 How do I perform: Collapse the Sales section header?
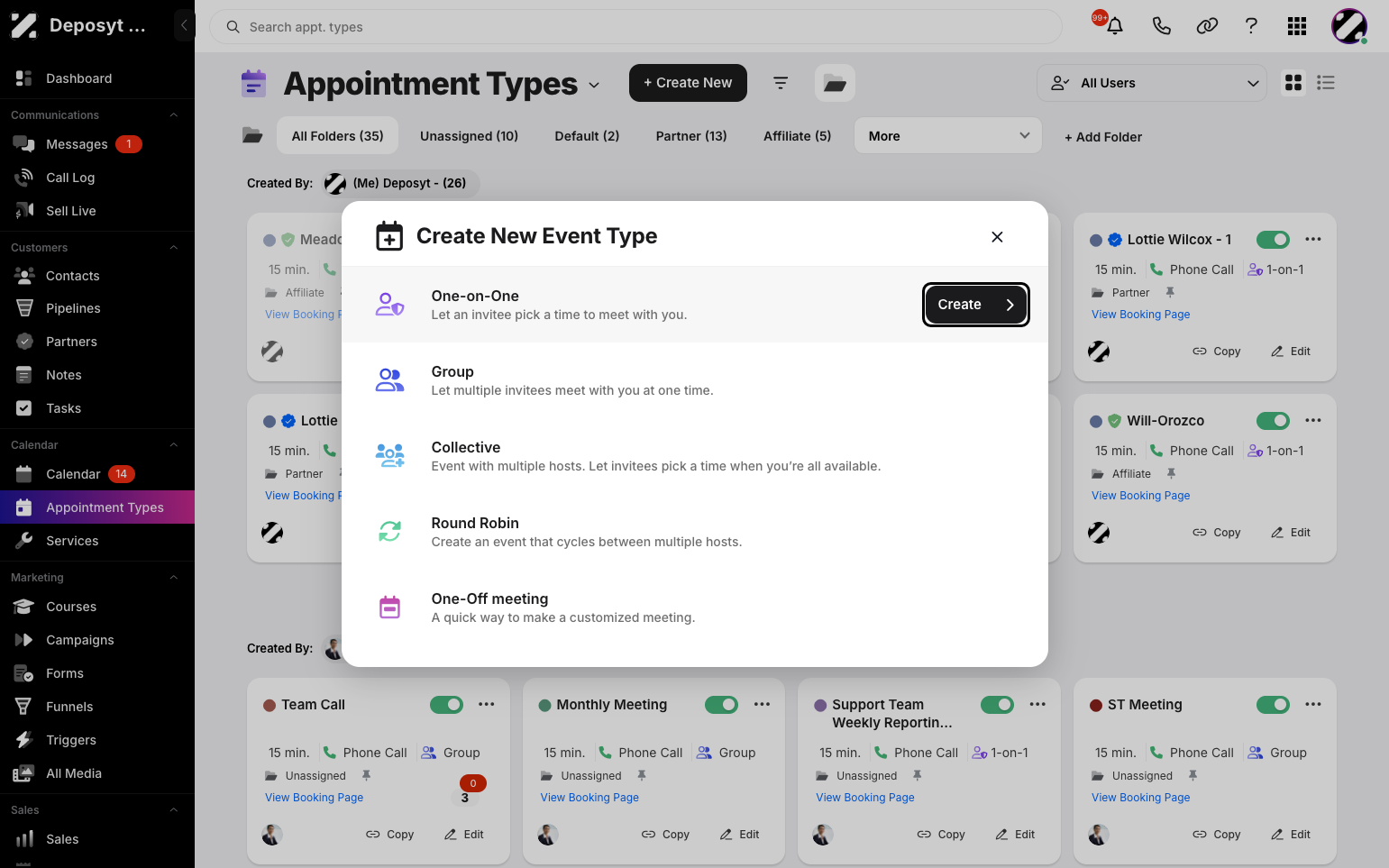(174, 810)
